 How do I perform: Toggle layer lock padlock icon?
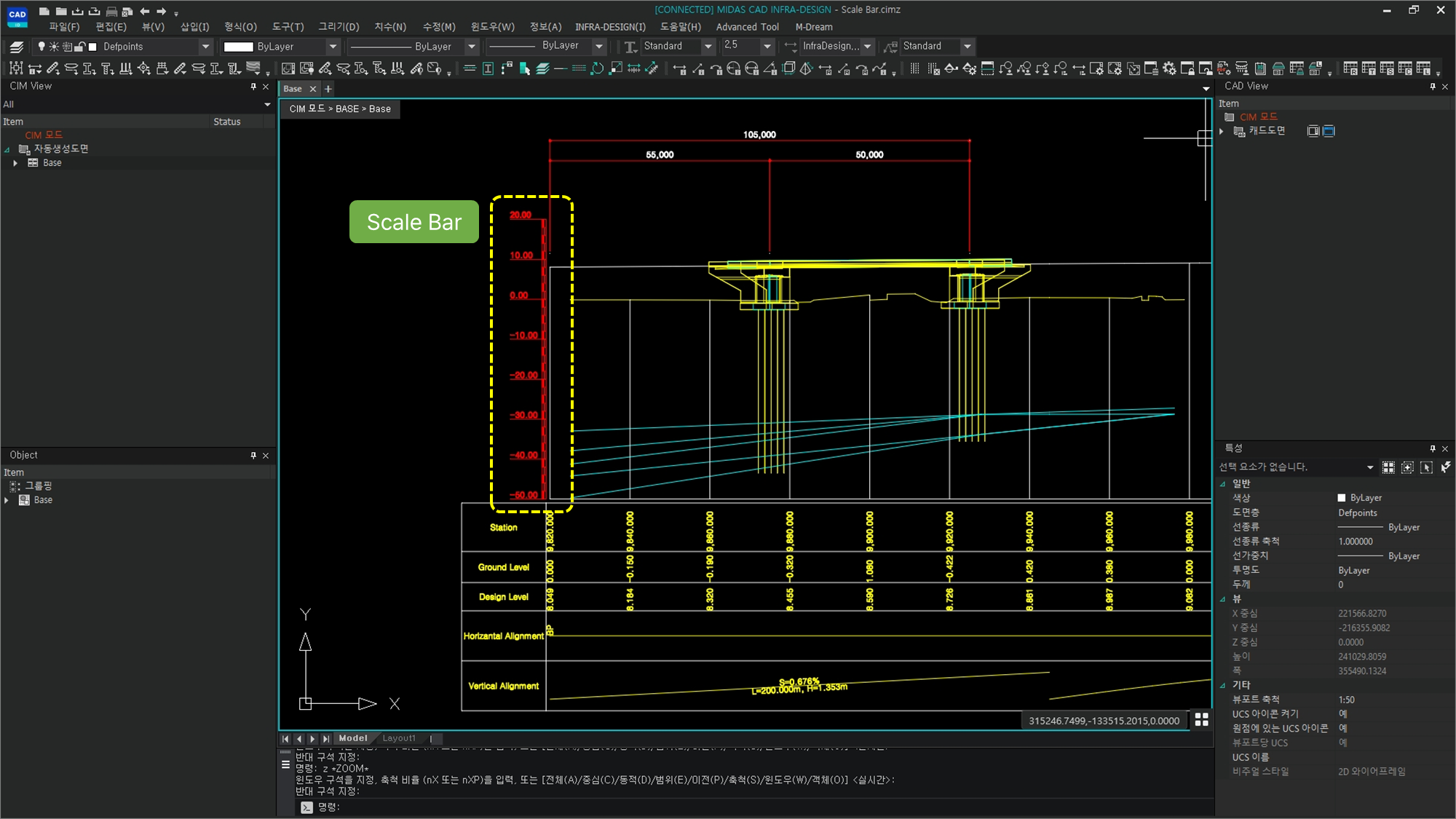tap(80, 47)
